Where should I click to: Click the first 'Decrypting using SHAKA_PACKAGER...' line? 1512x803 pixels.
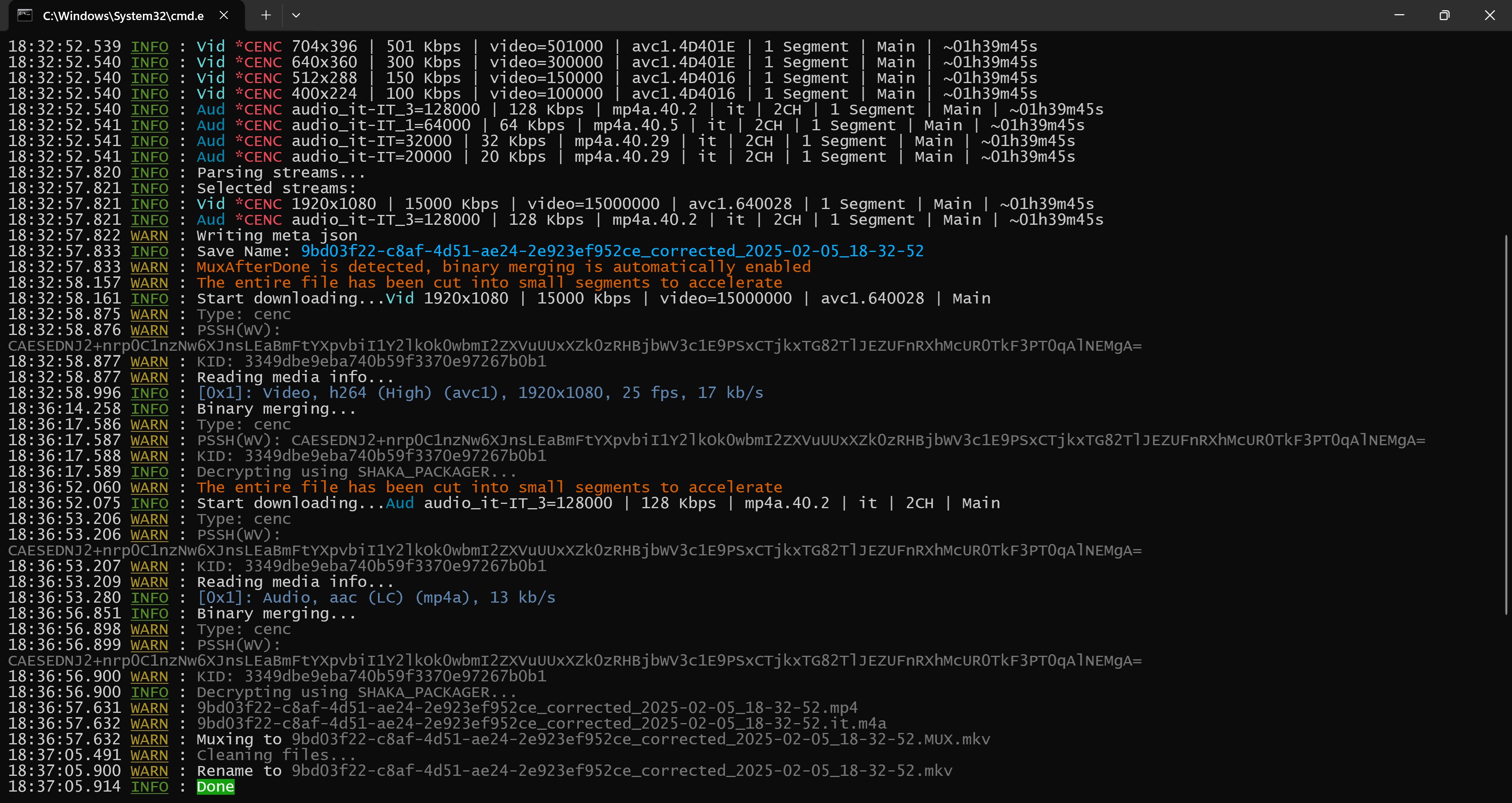click(356, 471)
